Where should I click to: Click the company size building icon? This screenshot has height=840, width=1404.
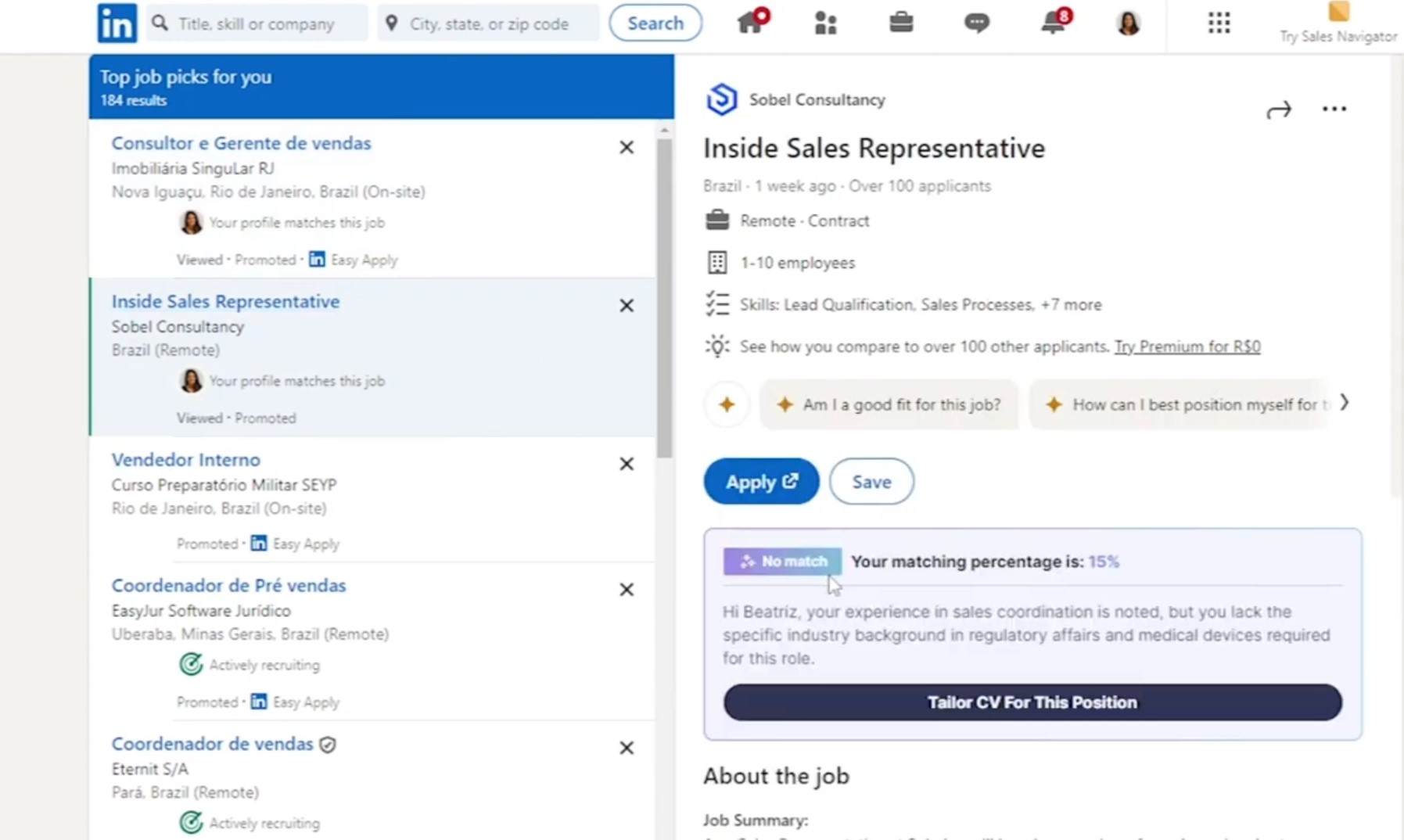point(717,262)
